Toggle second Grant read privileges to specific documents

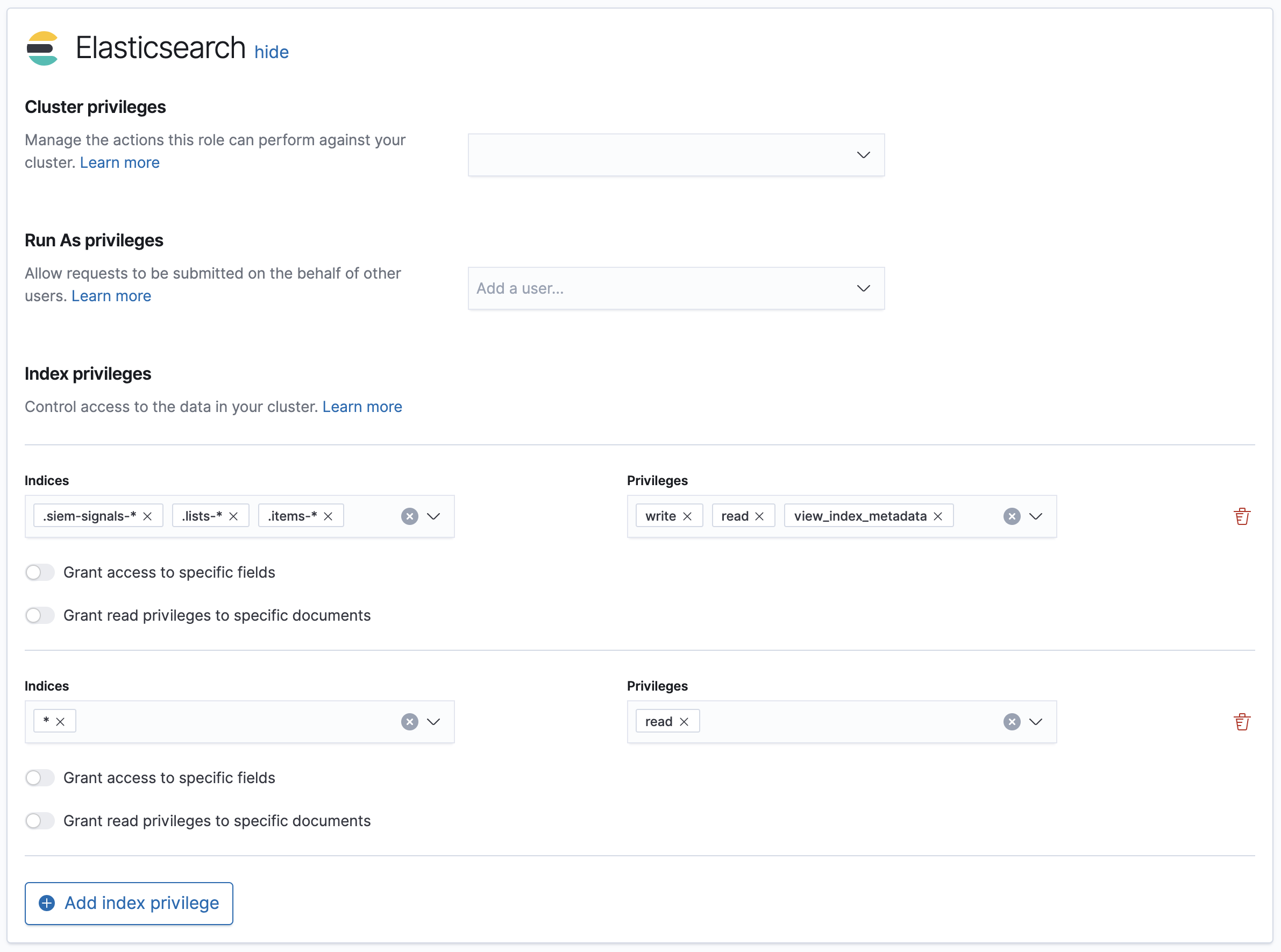40,821
